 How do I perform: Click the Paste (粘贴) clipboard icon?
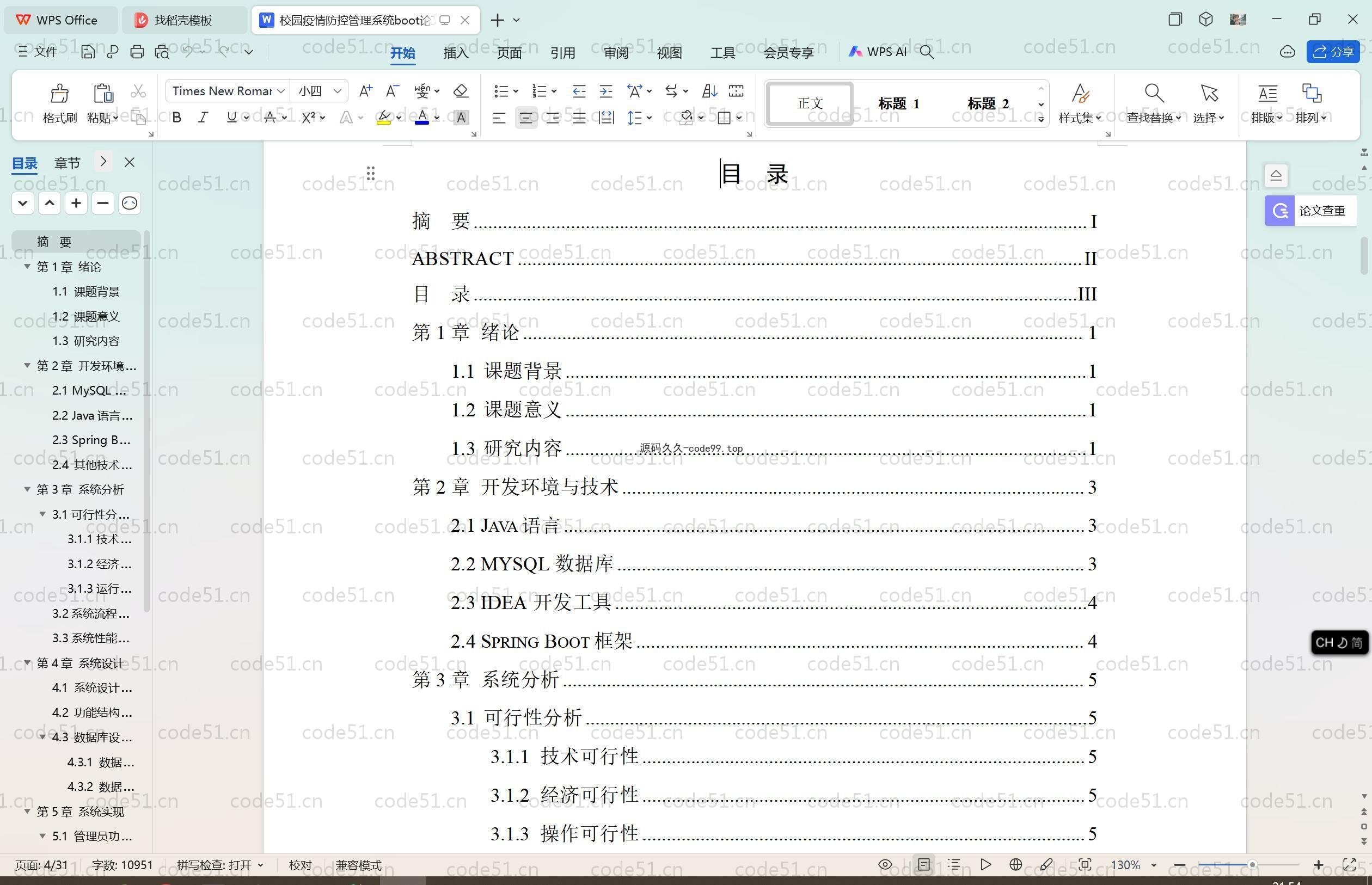click(x=103, y=93)
